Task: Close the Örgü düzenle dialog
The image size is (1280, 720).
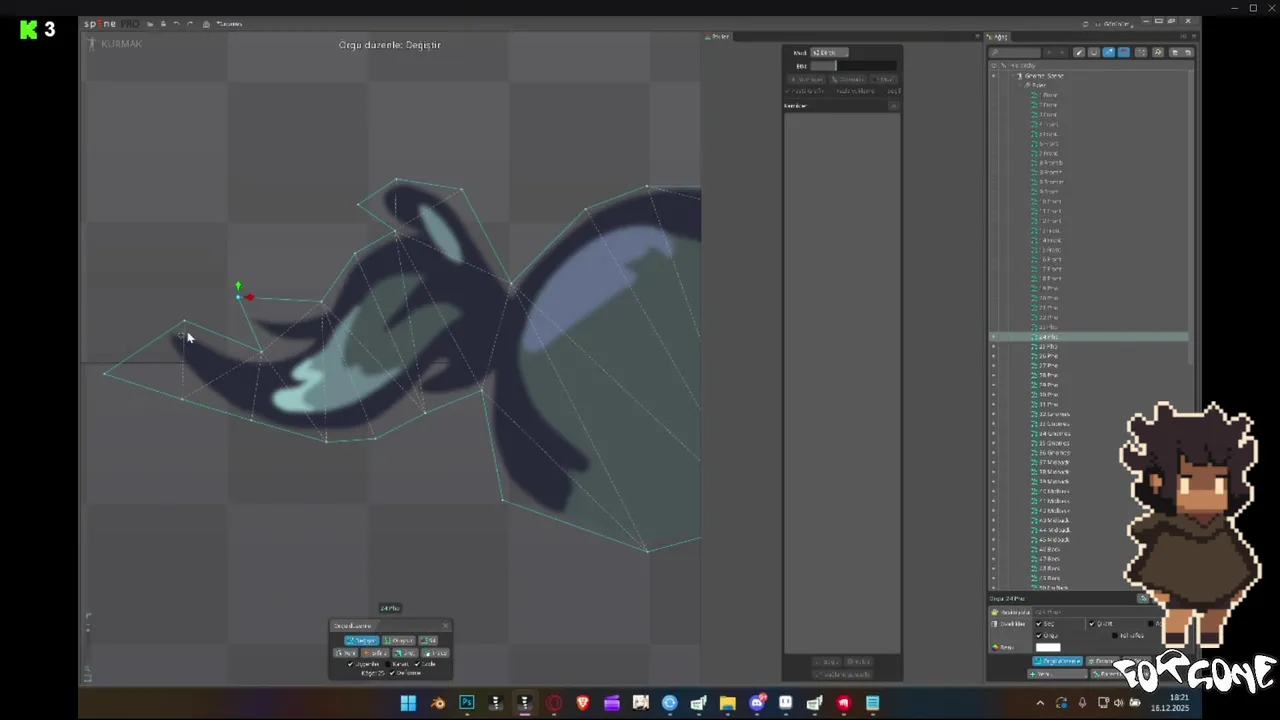Action: pos(445,626)
